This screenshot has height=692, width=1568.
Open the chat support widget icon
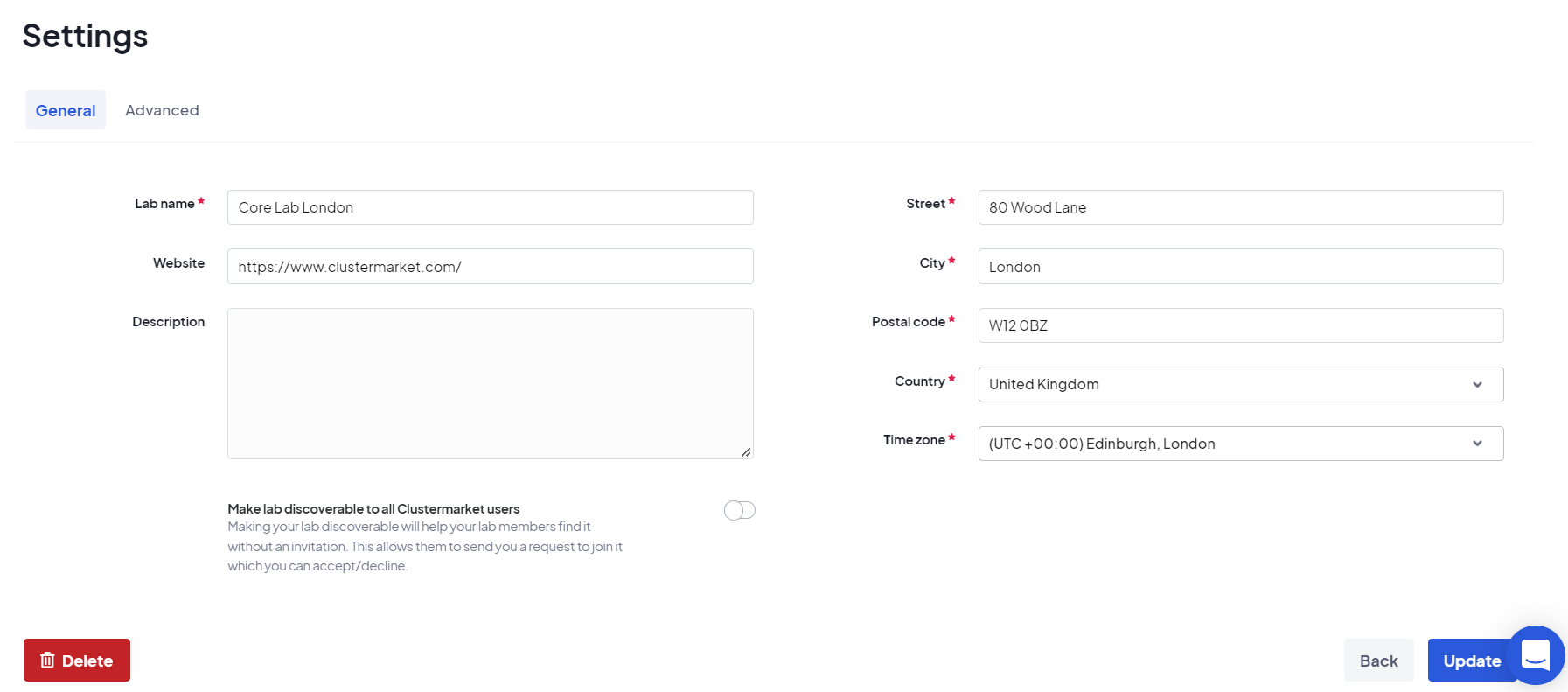(1536, 655)
